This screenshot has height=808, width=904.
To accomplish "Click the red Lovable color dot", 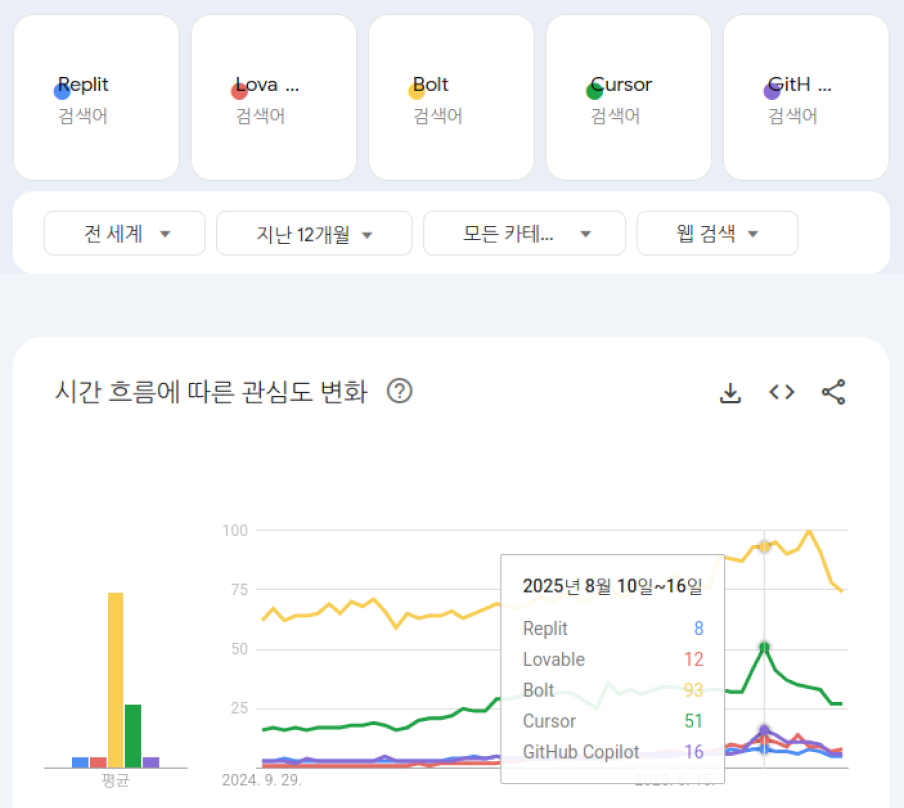I will pyautogui.click(x=239, y=91).
